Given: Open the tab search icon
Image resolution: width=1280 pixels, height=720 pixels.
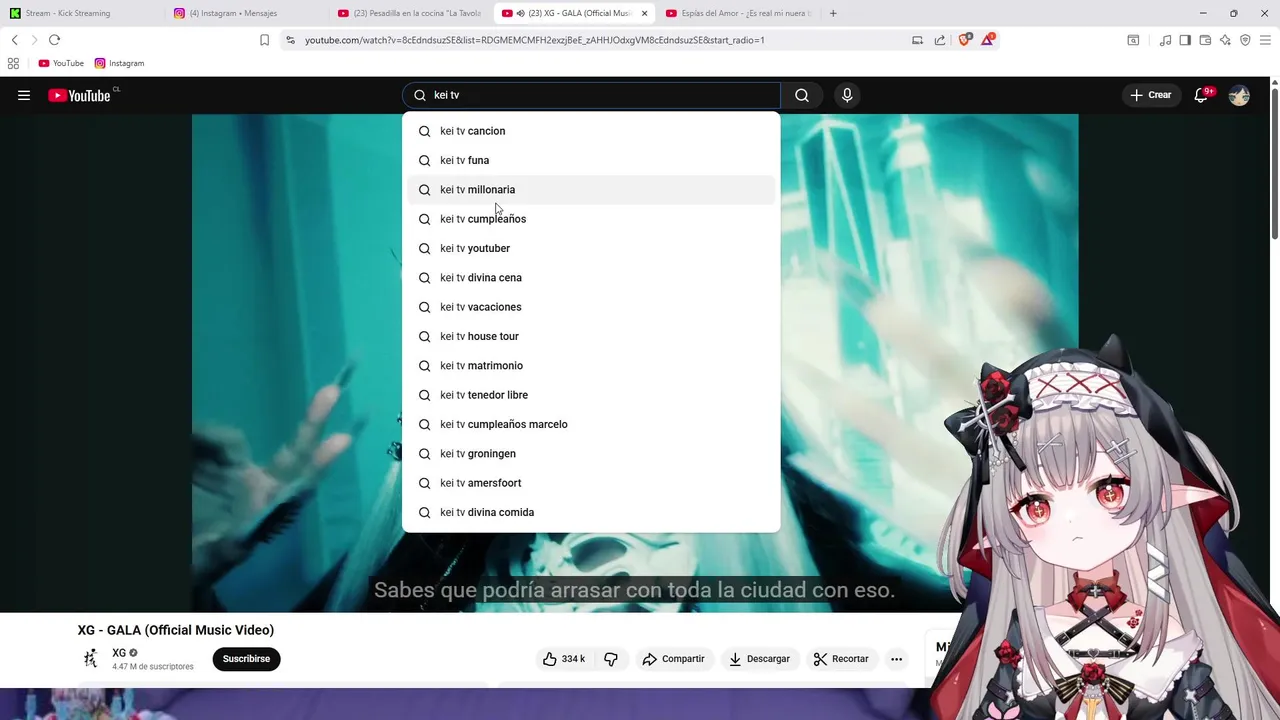Looking at the screenshot, I should (x=1133, y=40).
